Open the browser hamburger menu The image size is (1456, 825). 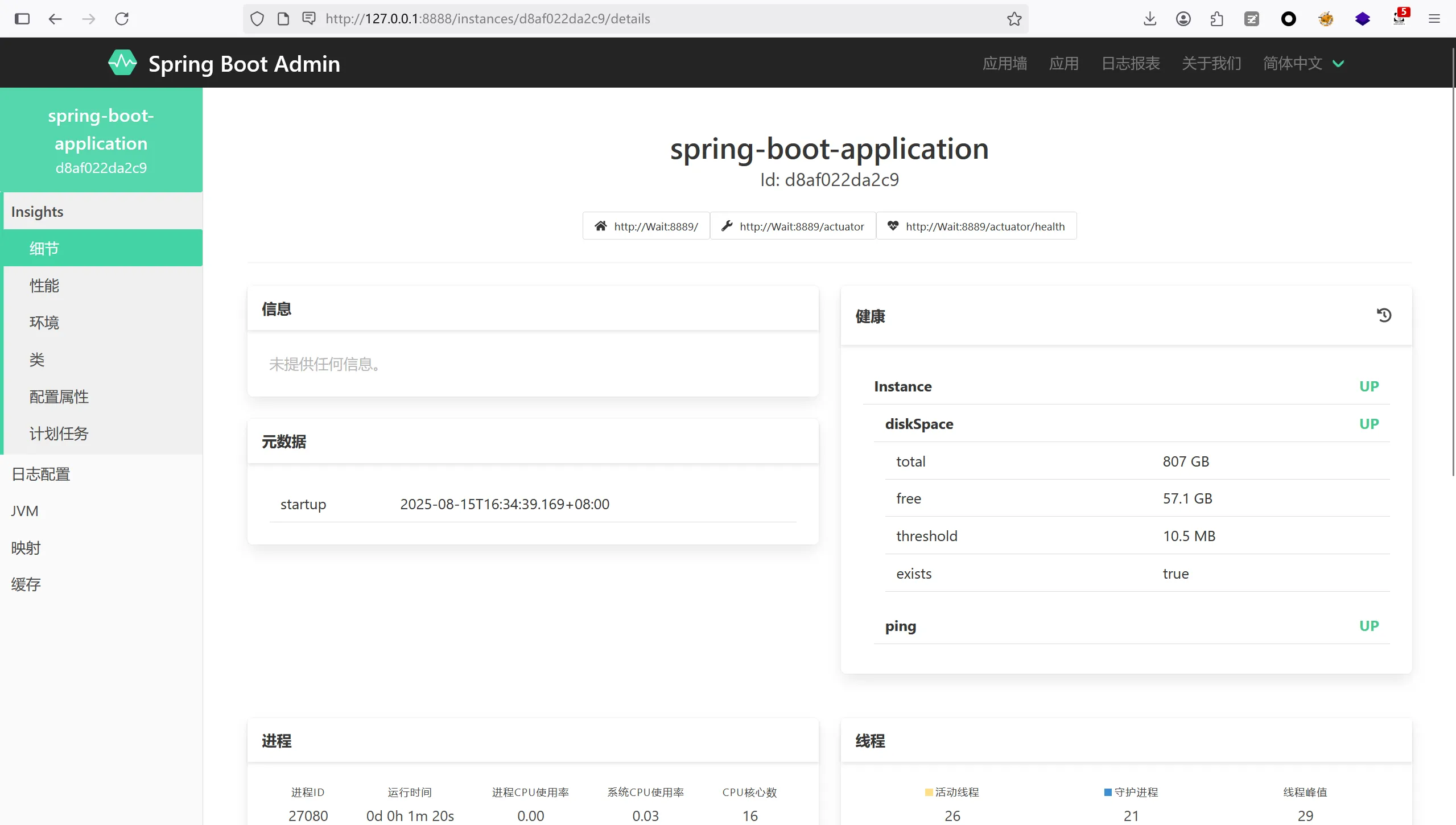click(x=1434, y=19)
